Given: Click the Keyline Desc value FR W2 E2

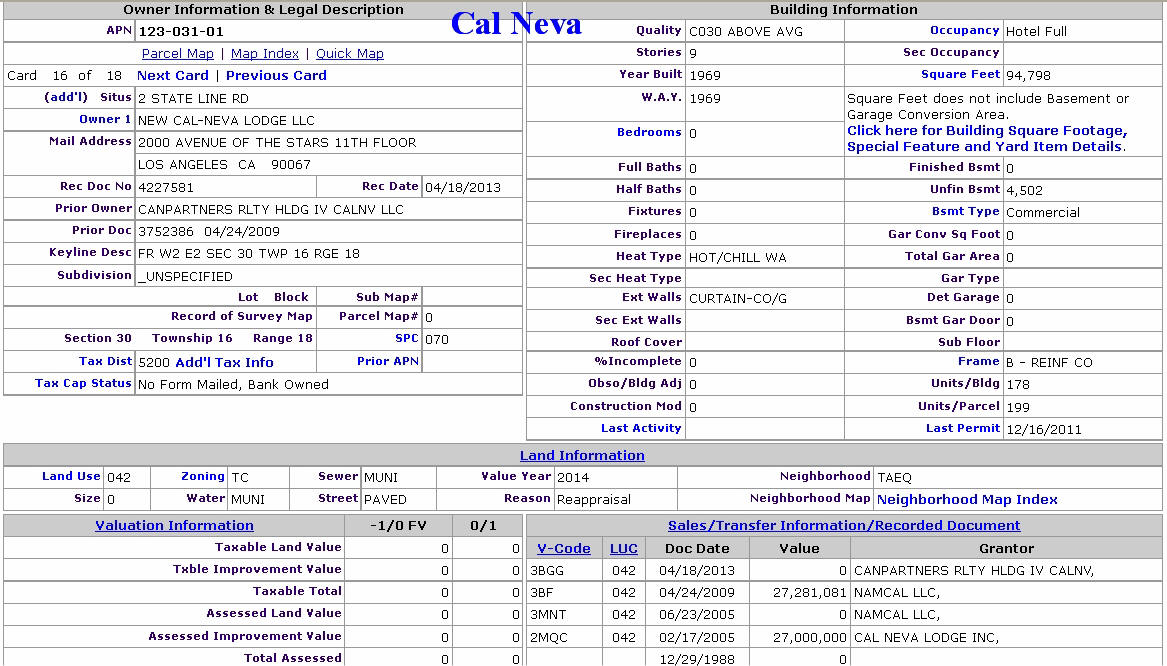Looking at the screenshot, I should (249, 254).
